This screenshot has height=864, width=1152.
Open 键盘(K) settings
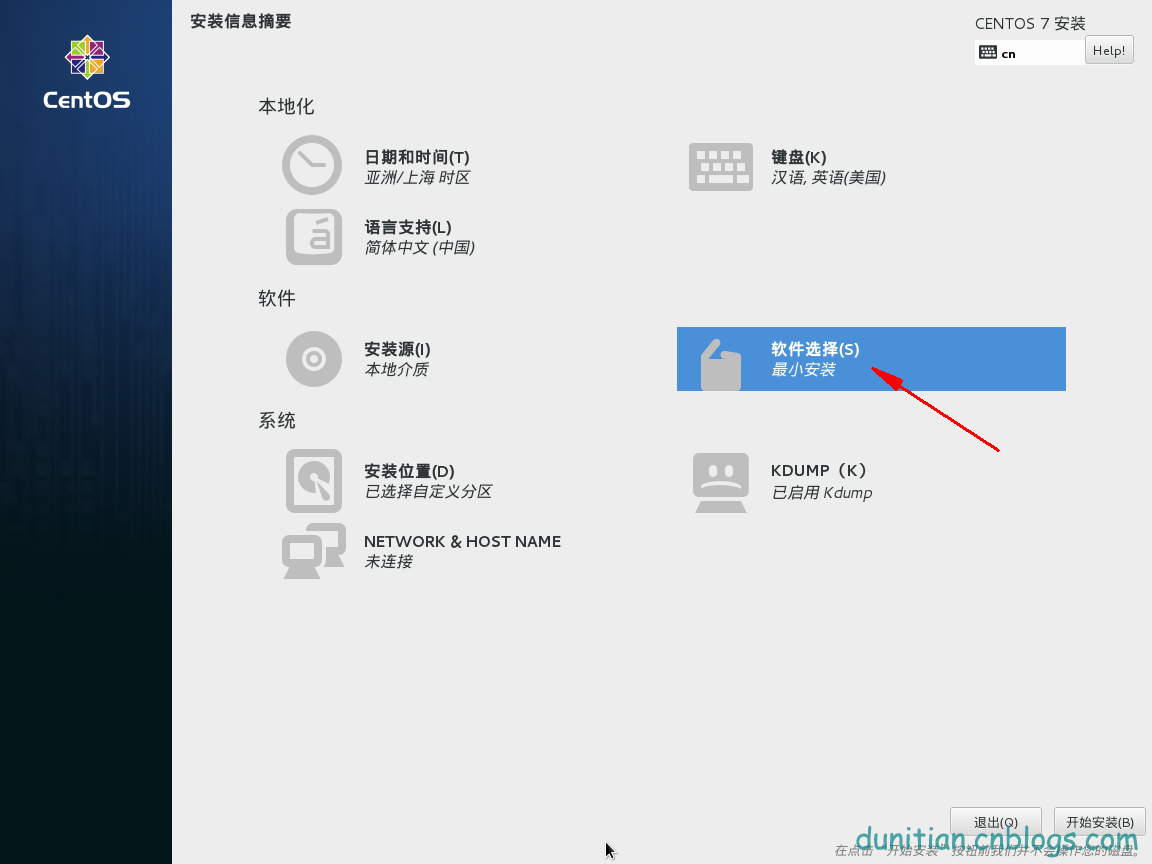[799, 157]
